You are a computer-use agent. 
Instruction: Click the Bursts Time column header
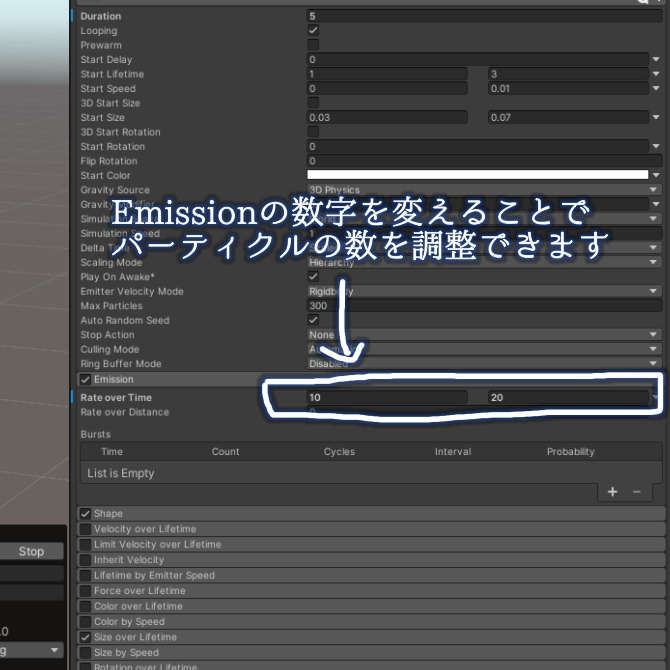(x=112, y=452)
